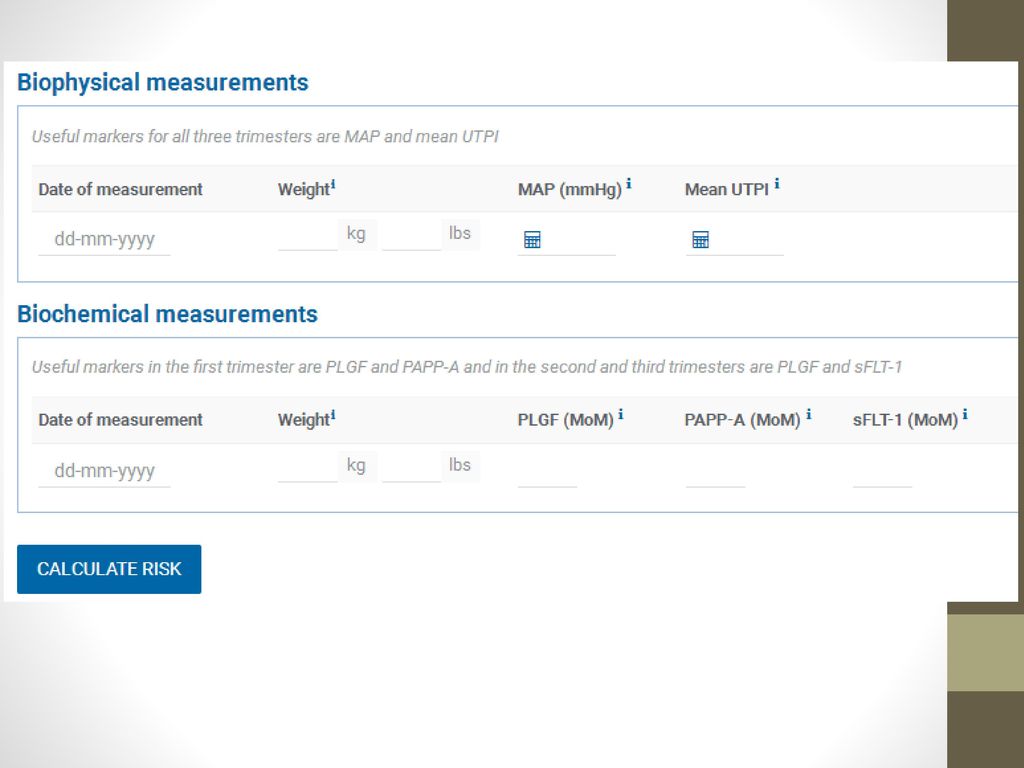Focus the Biophysical date of measurement field
The height and width of the screenshot is (768, 1024).
pos(104,239)
